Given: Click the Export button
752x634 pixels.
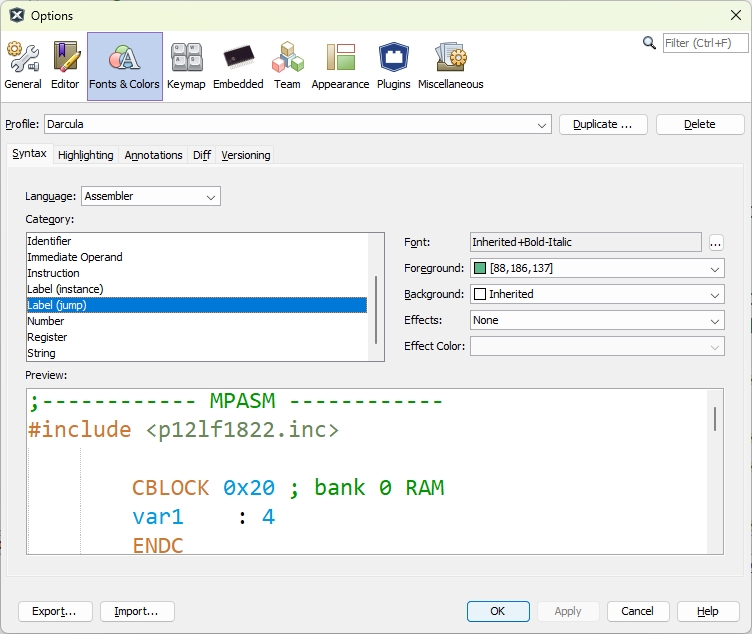Looking at the screenshot, I should [x=55, y=611].
